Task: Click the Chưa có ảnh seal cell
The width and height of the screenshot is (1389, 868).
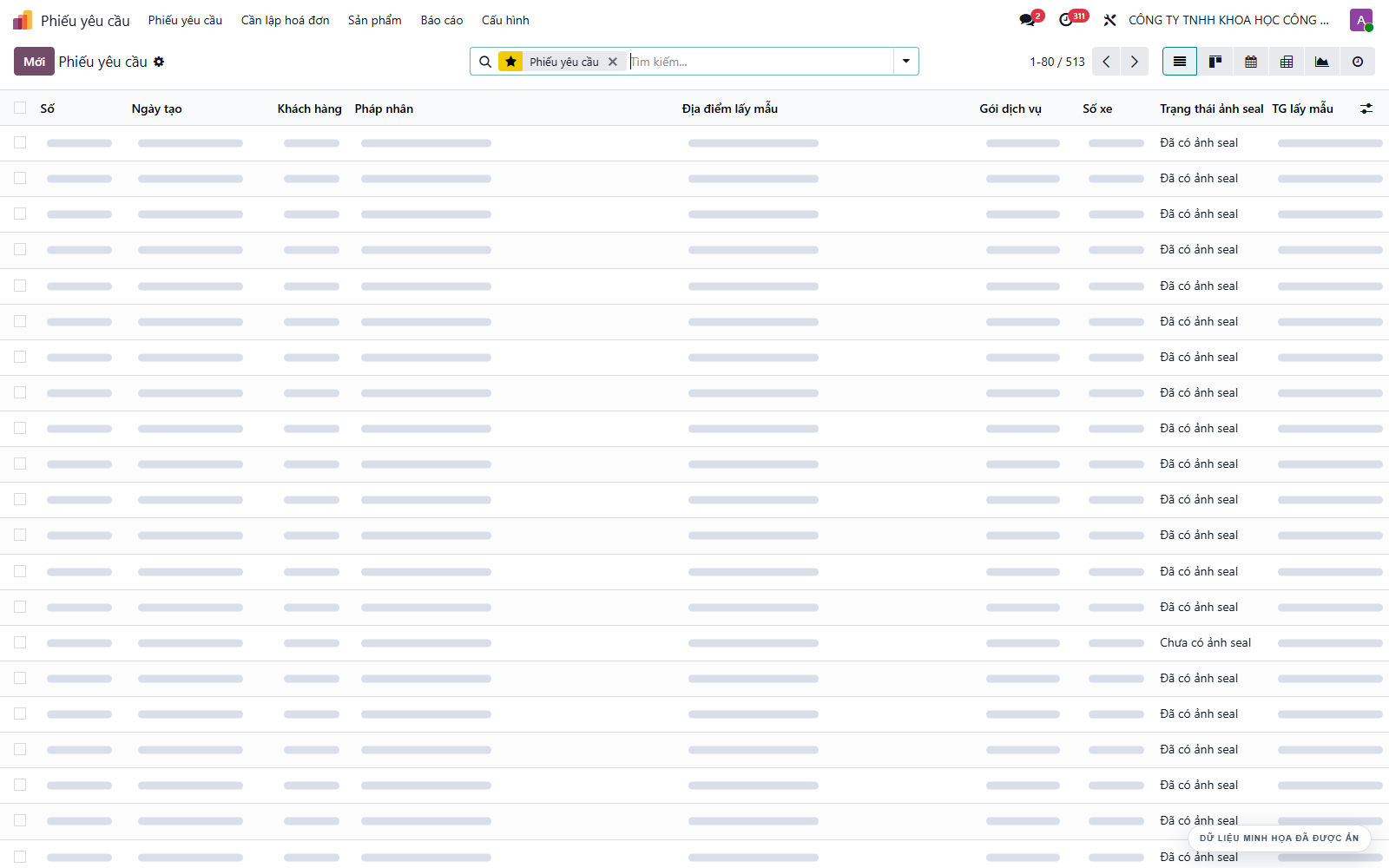Action: pyautogui.click(x=1206, y=642)
